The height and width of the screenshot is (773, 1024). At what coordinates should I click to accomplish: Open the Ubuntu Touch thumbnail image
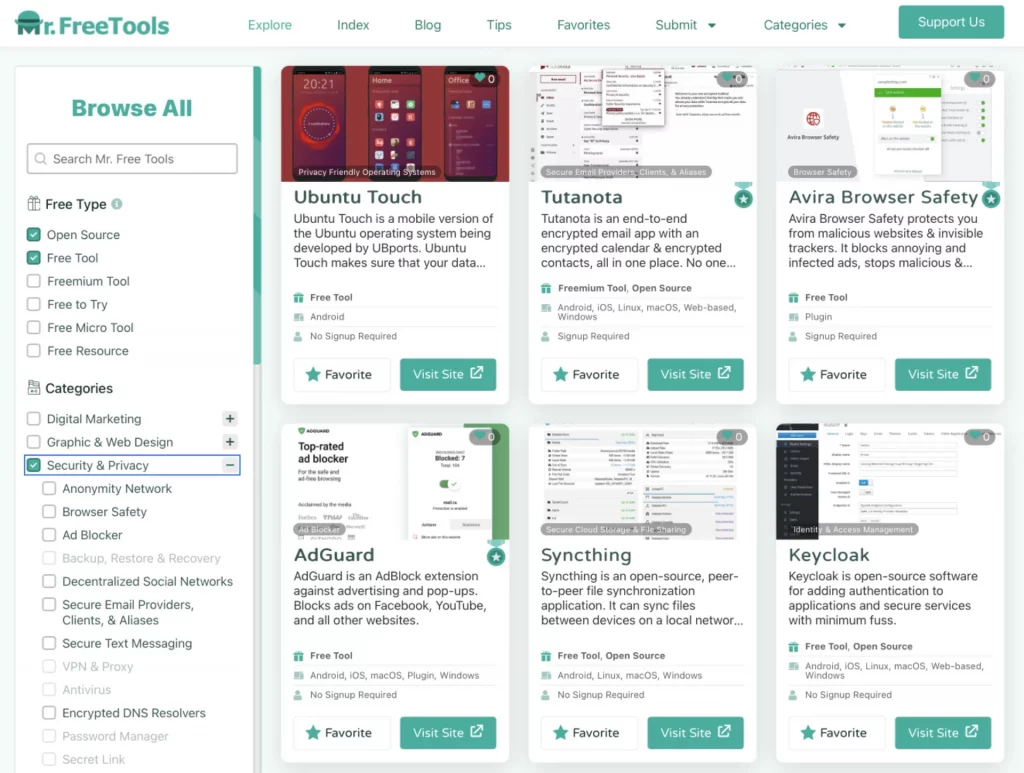coord(395,123)
